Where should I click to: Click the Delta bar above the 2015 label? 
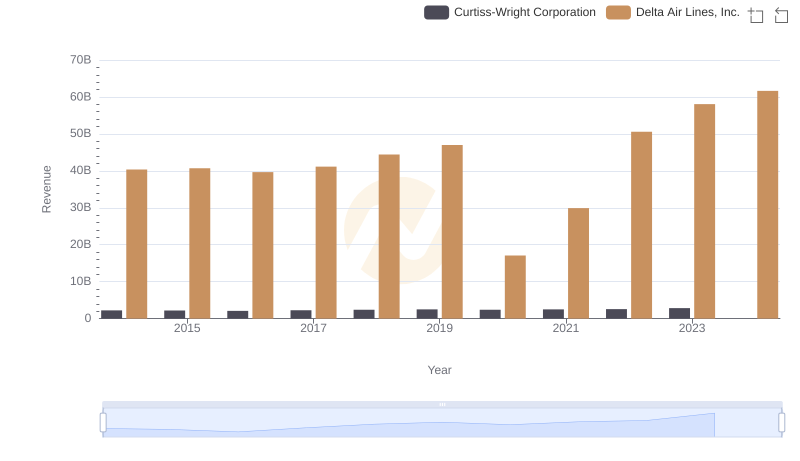point(199,243)
